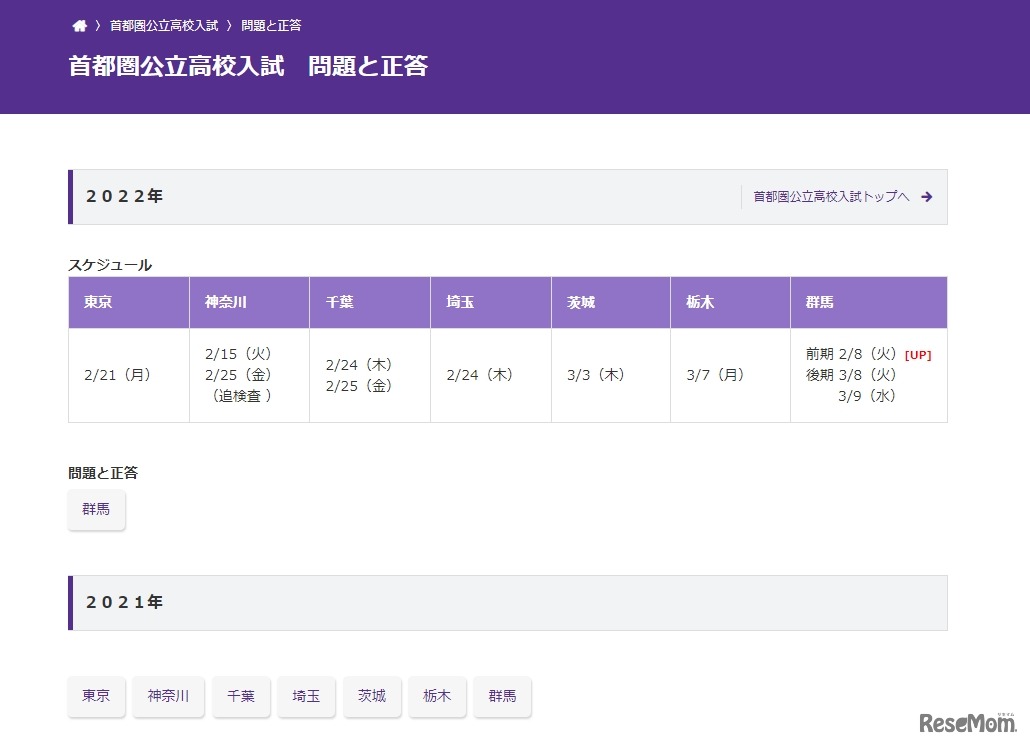Image resolution: width=1030 pixels, height=746 pixels.
Task: Click the arrow icon beside 首都圏公立高校入試トップへ
Action: [x=927, y=197]
